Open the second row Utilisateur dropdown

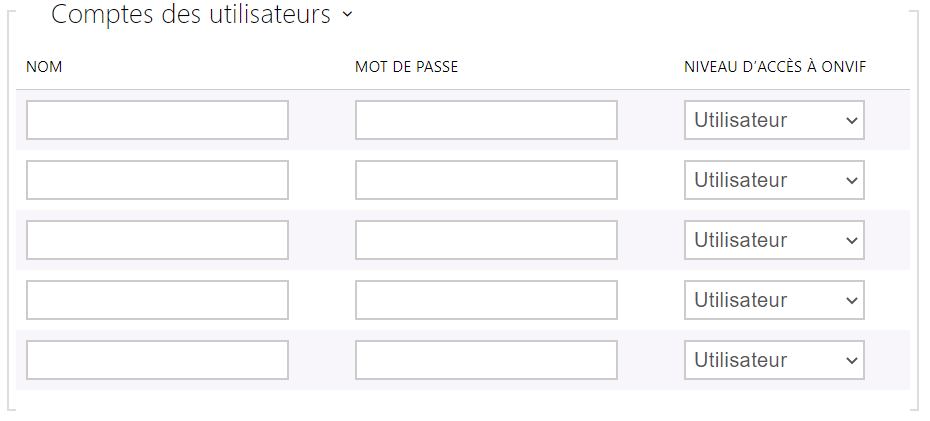click(774, 180)
